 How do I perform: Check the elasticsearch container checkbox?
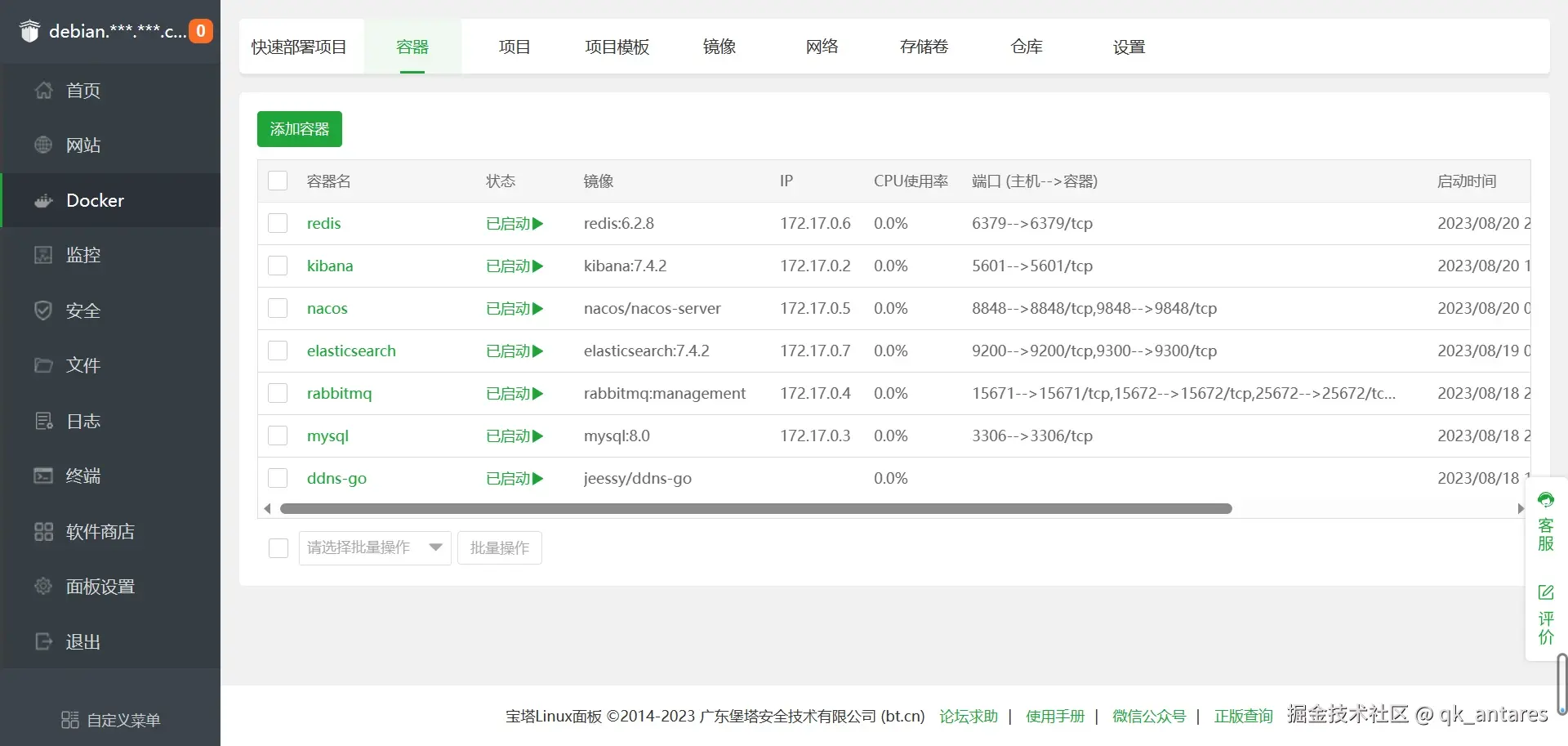click(x=278, y=351)
